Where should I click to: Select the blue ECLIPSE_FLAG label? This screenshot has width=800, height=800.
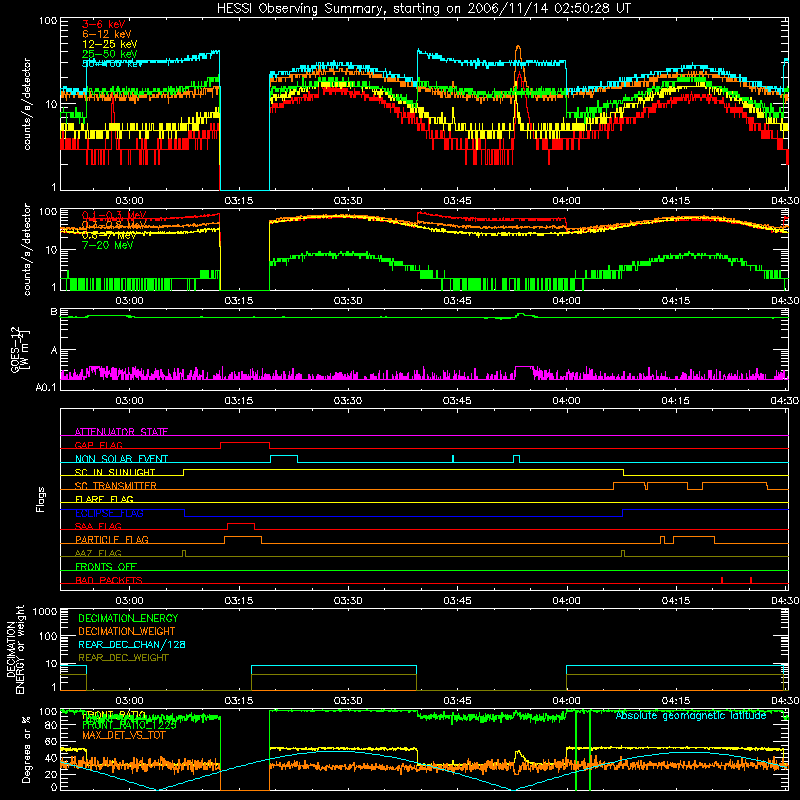[x=109, y=513]
